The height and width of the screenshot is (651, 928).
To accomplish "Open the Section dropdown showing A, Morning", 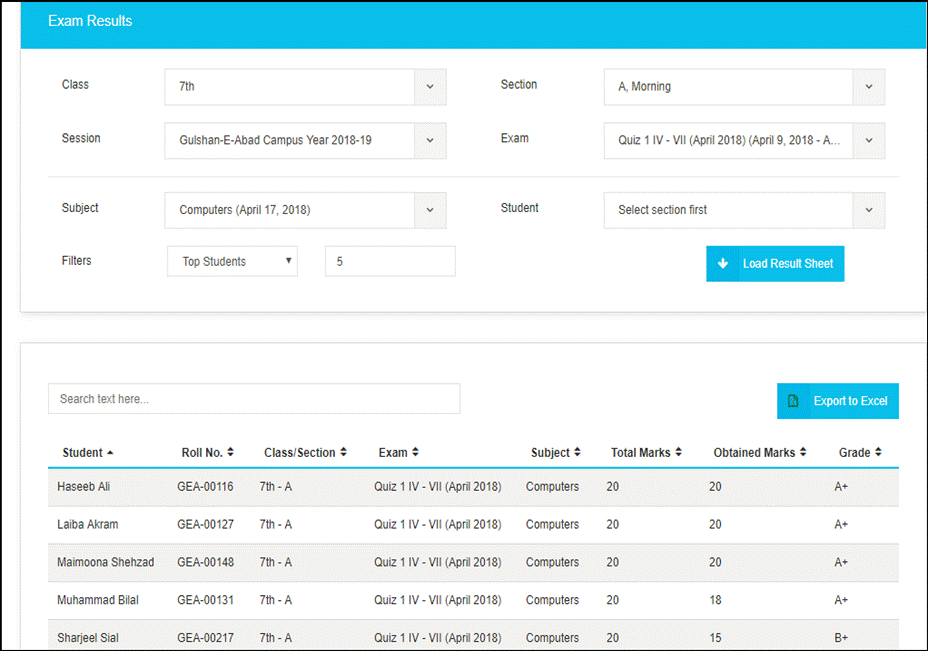I will point(744,87).
